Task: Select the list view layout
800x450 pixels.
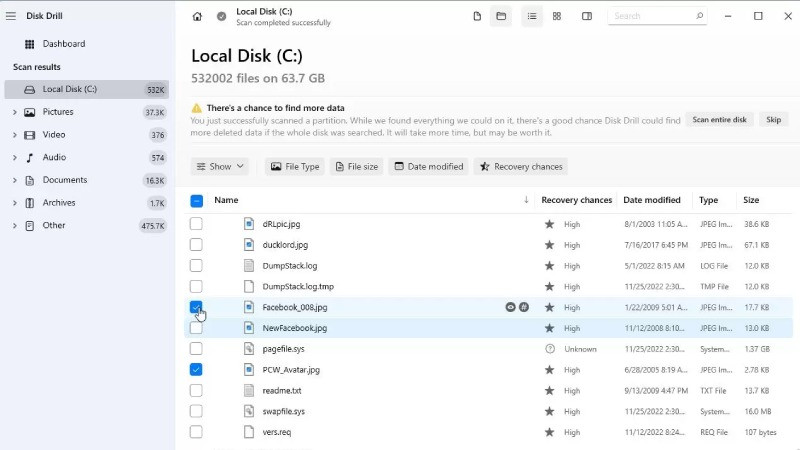Action: (x=532, y=16)
